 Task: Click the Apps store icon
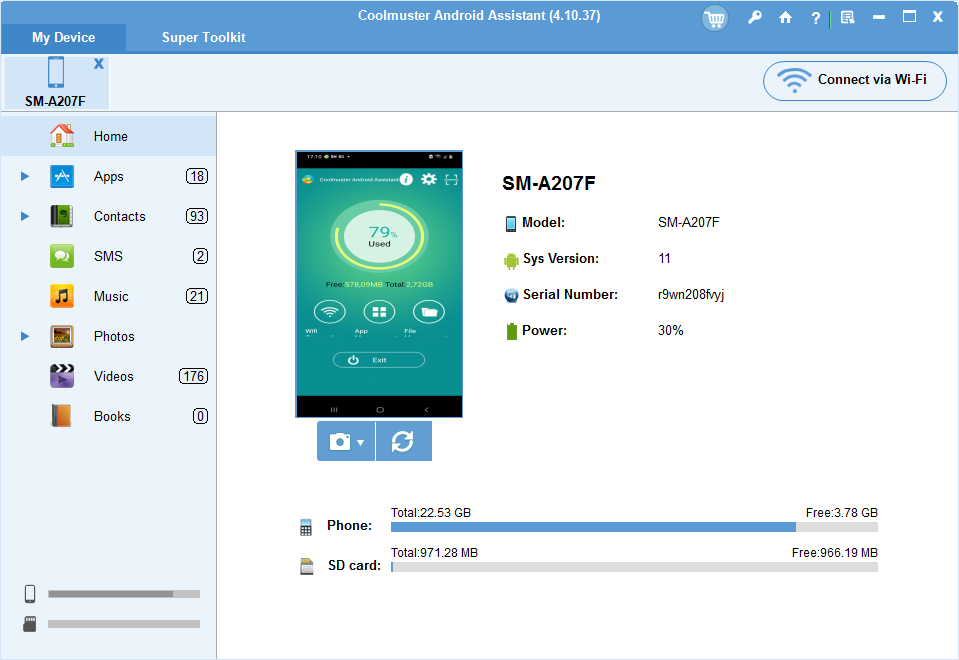click(62, 176)
